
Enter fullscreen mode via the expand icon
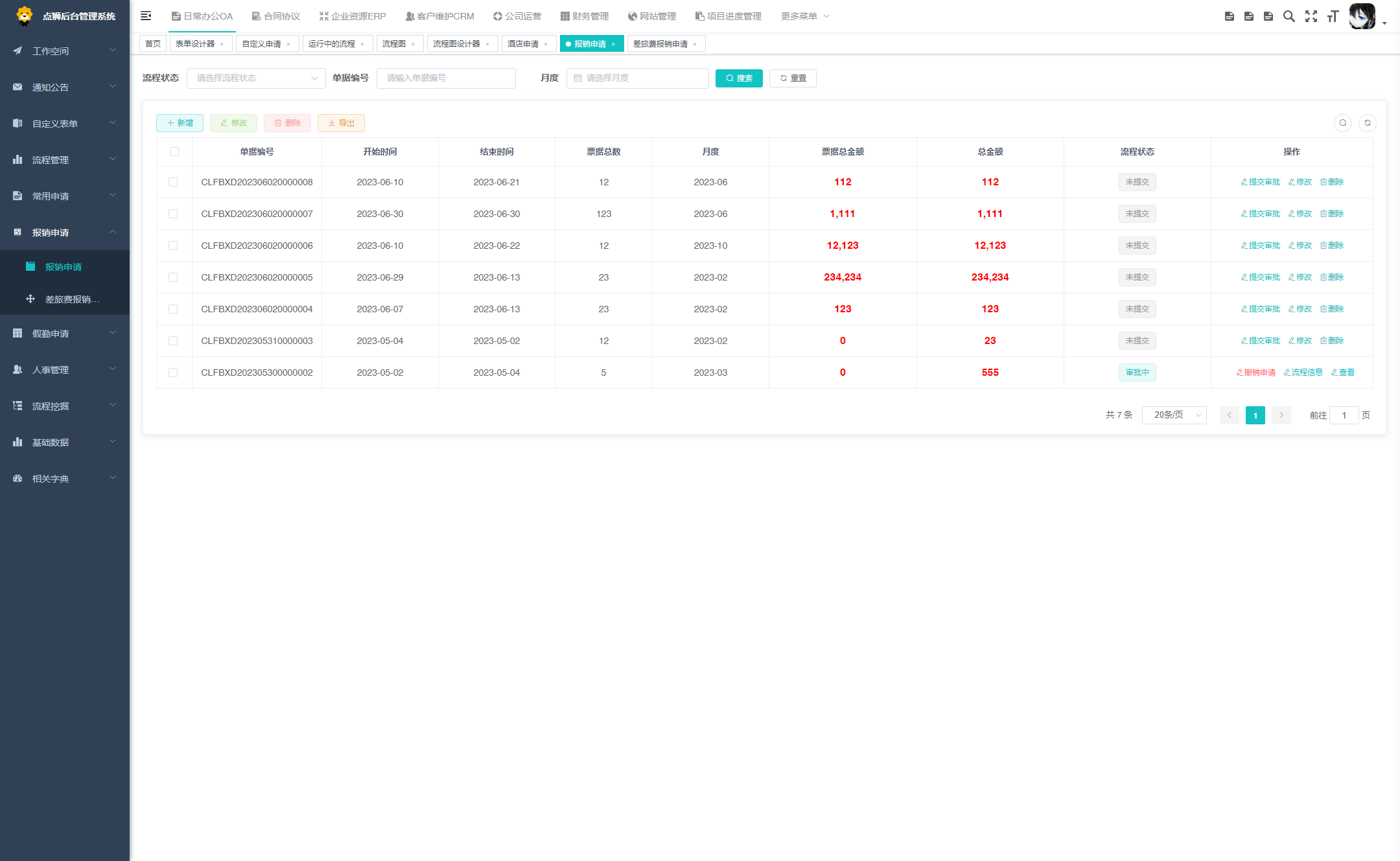click(1311, 16)
